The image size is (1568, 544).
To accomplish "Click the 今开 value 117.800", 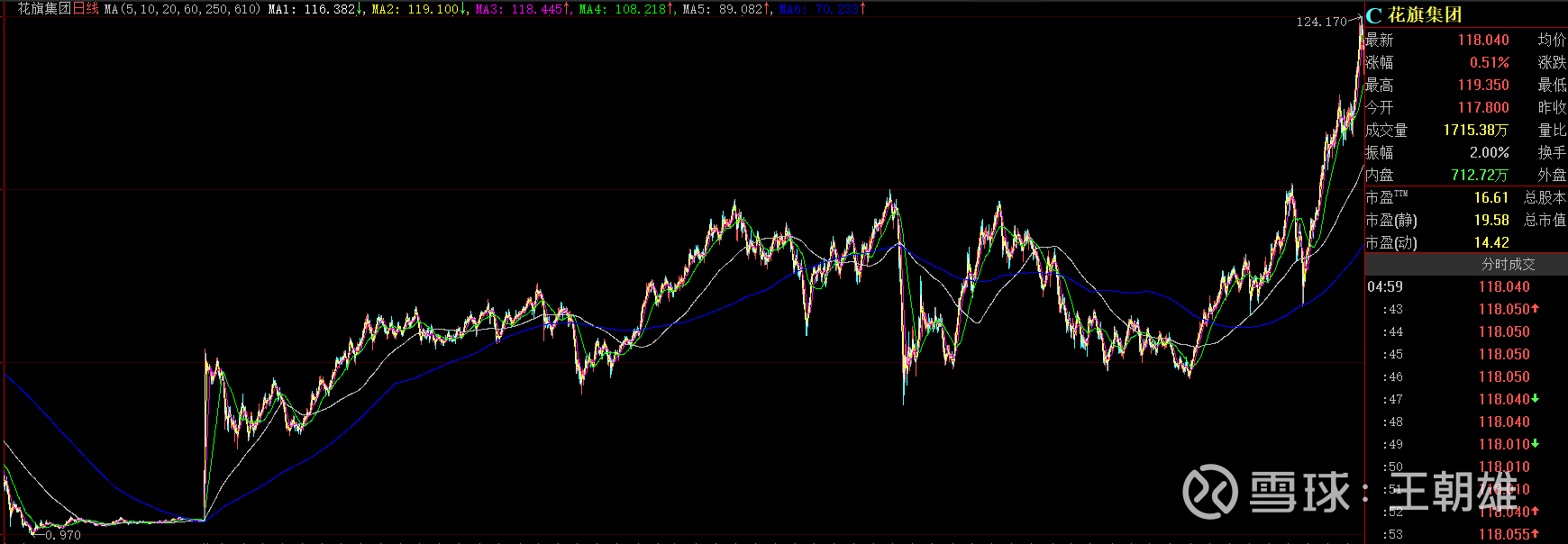I will [1483, 108].
